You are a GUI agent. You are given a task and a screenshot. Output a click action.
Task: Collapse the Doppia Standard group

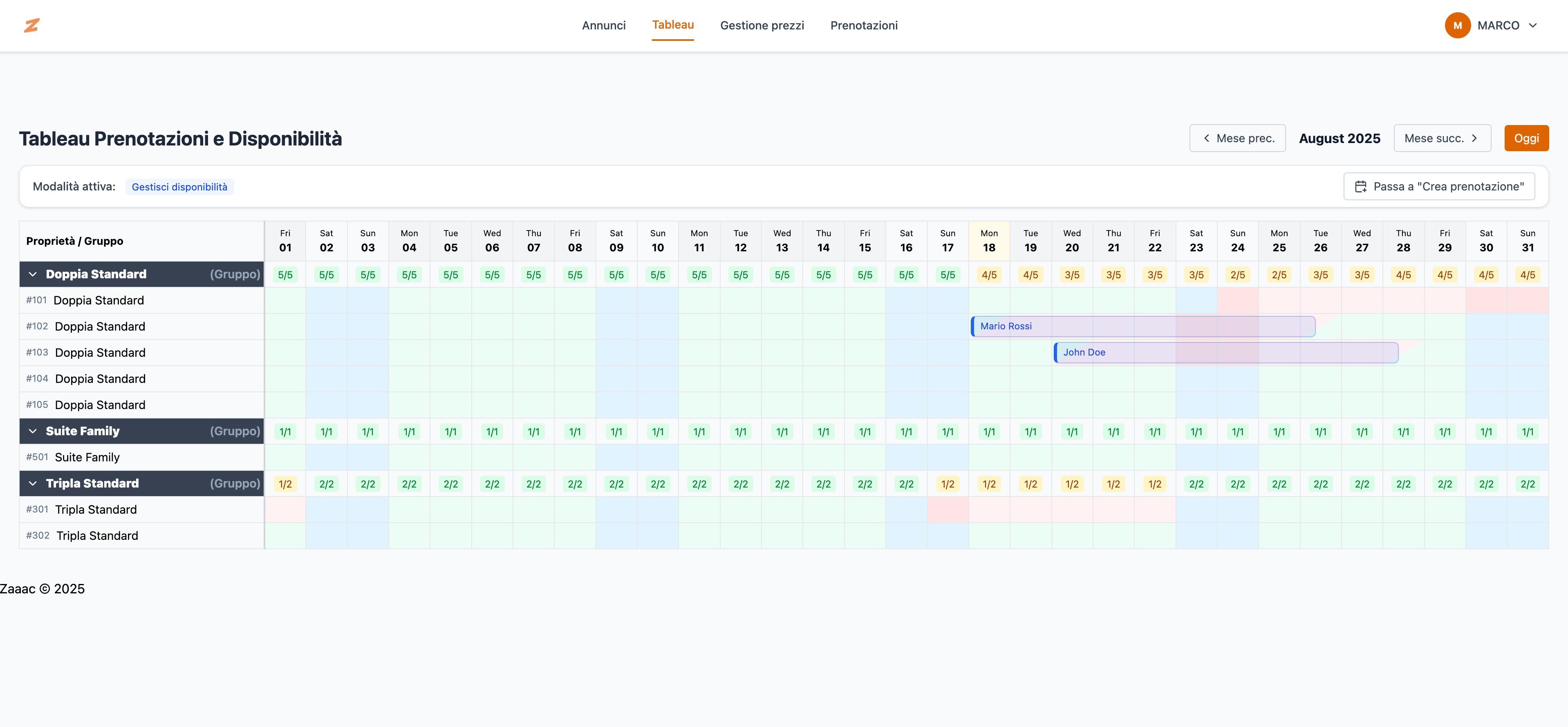pyautogui.click(x=33, y=274)
